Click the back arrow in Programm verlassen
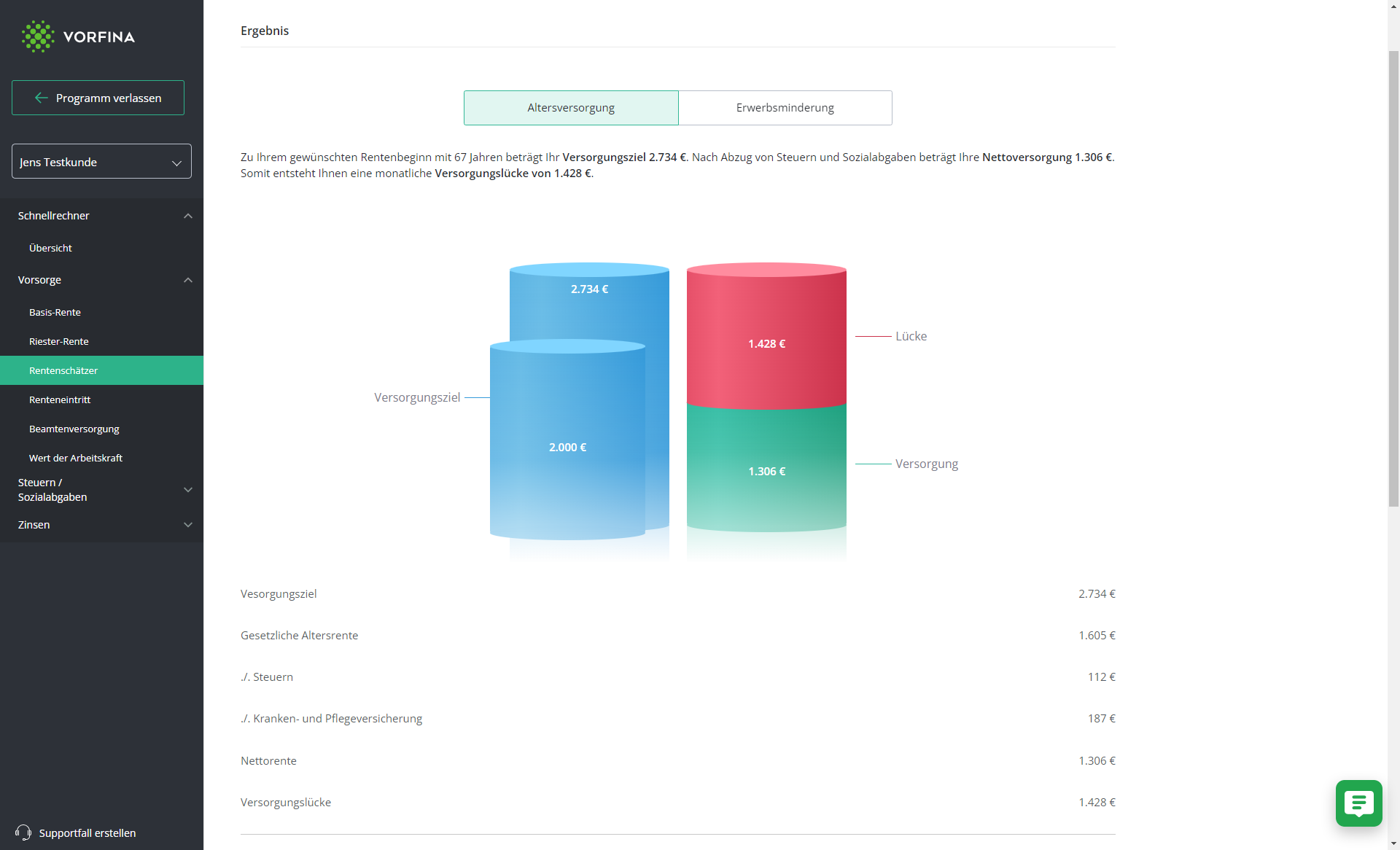The image size is (1400, 850). (x=42, y=98)
